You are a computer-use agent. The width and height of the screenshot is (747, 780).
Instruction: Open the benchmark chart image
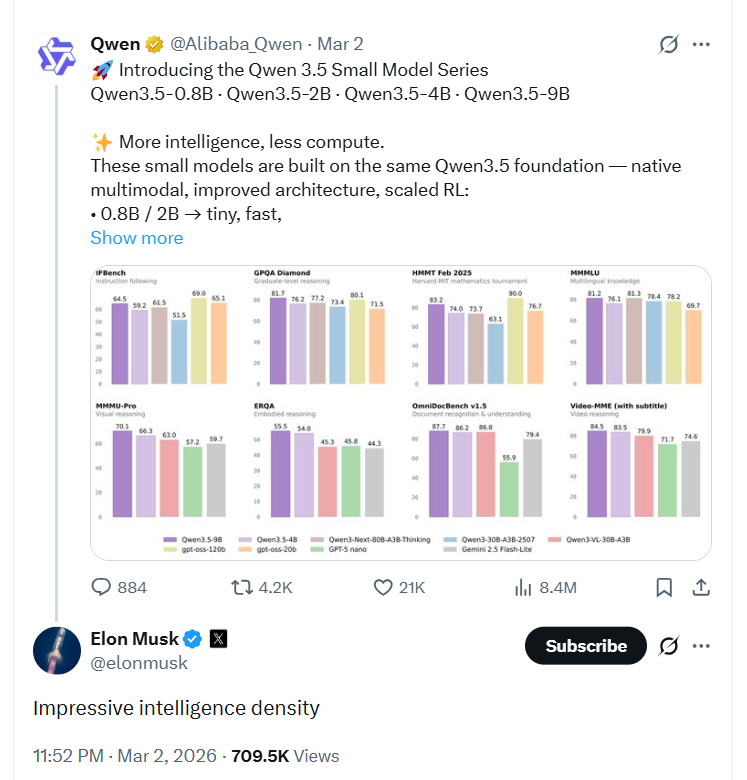[x=400, y=412]
